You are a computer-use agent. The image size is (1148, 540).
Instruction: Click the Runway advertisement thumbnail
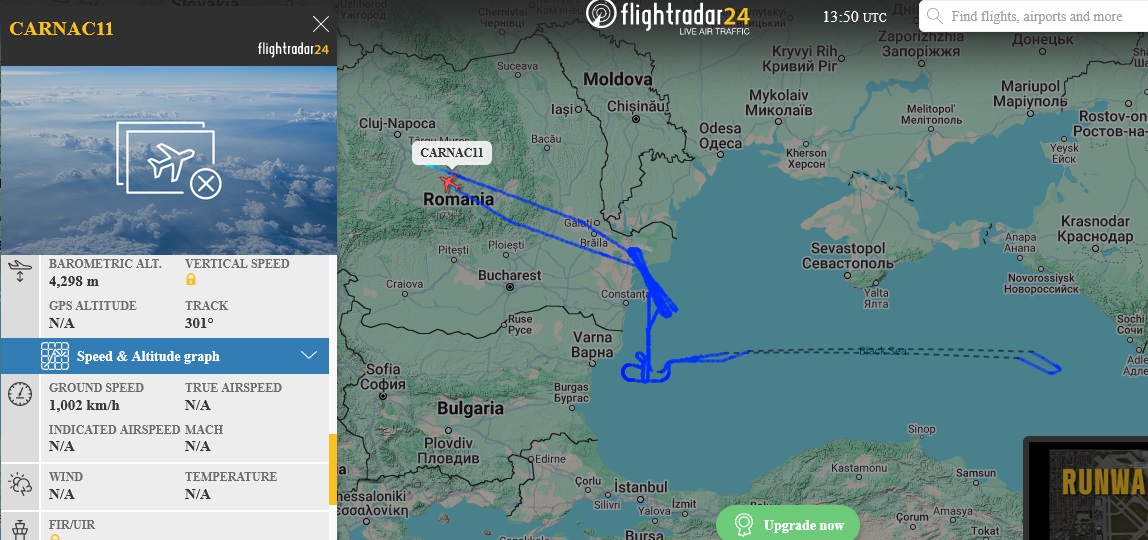[1086, 488]
